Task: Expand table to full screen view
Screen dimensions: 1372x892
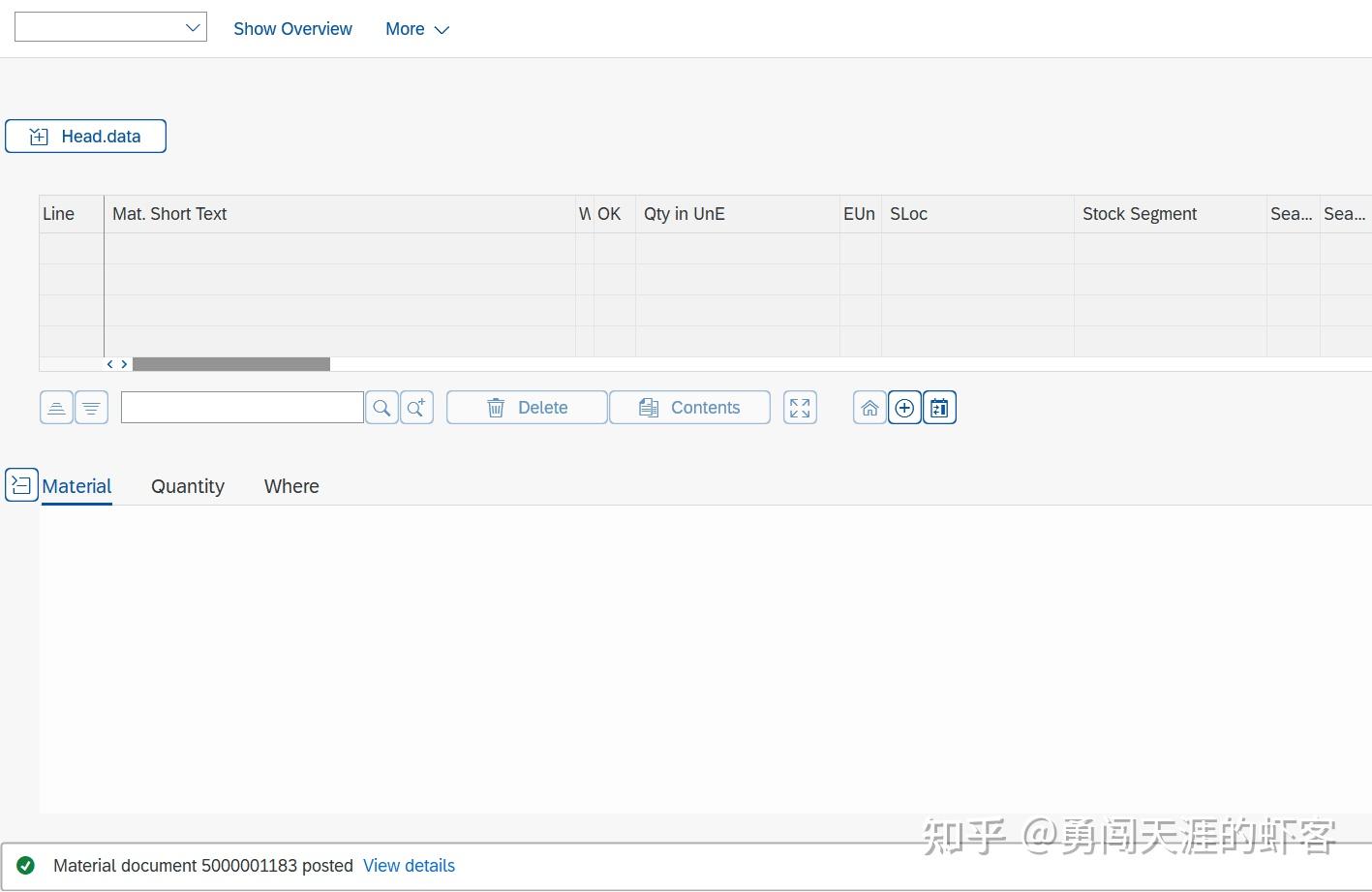Action: [799, 407]
